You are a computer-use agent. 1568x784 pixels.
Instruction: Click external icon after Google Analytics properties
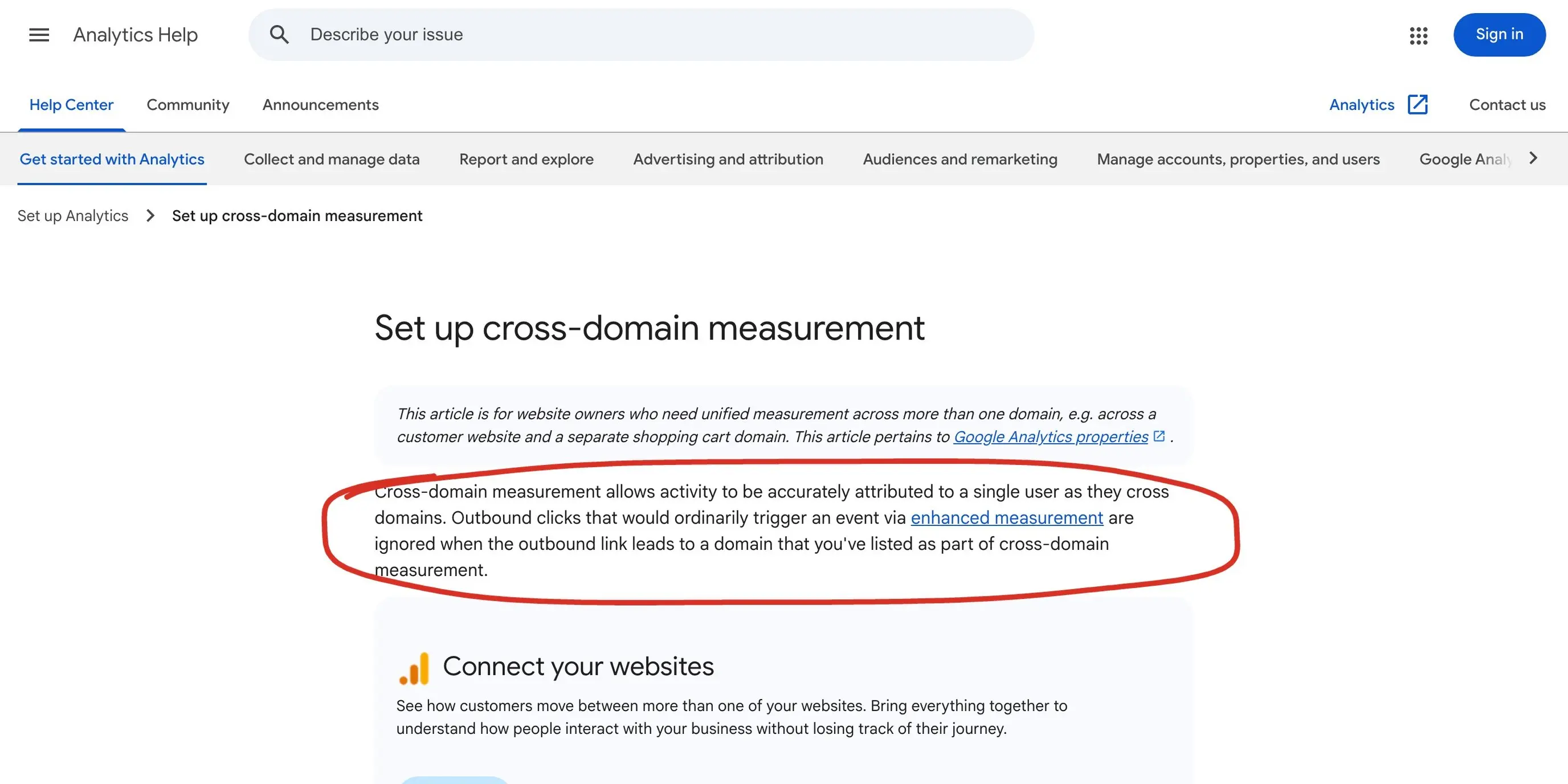(1159, 436)
